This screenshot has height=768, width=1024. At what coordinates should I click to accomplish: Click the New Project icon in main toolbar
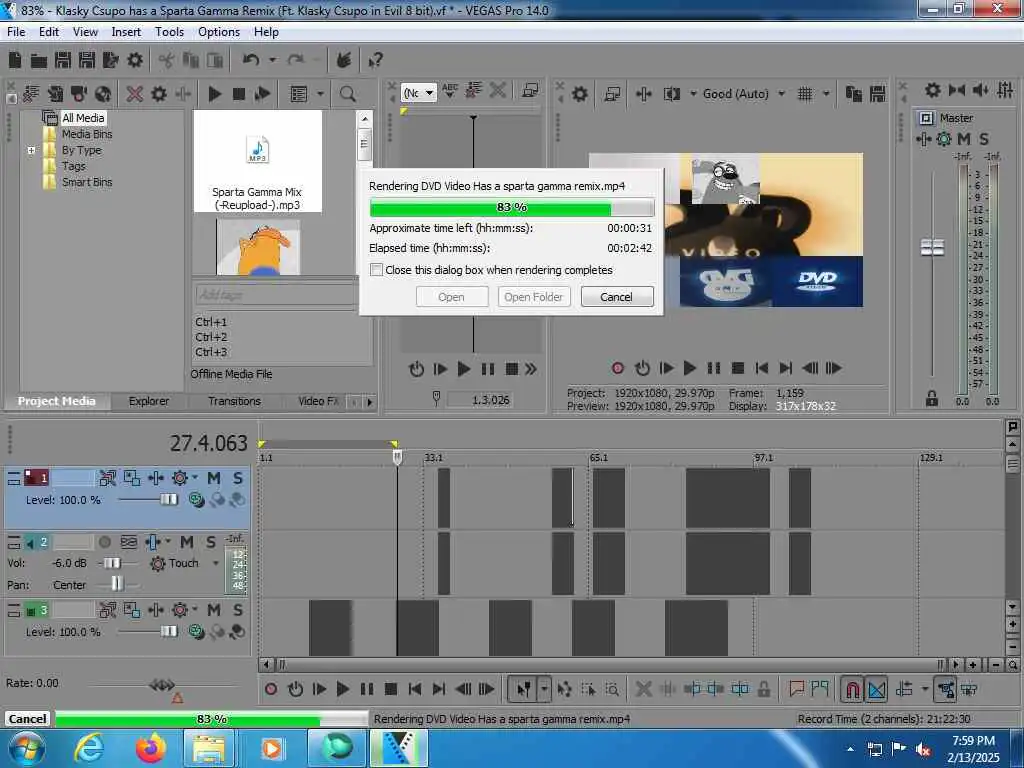tap(15, 61)
